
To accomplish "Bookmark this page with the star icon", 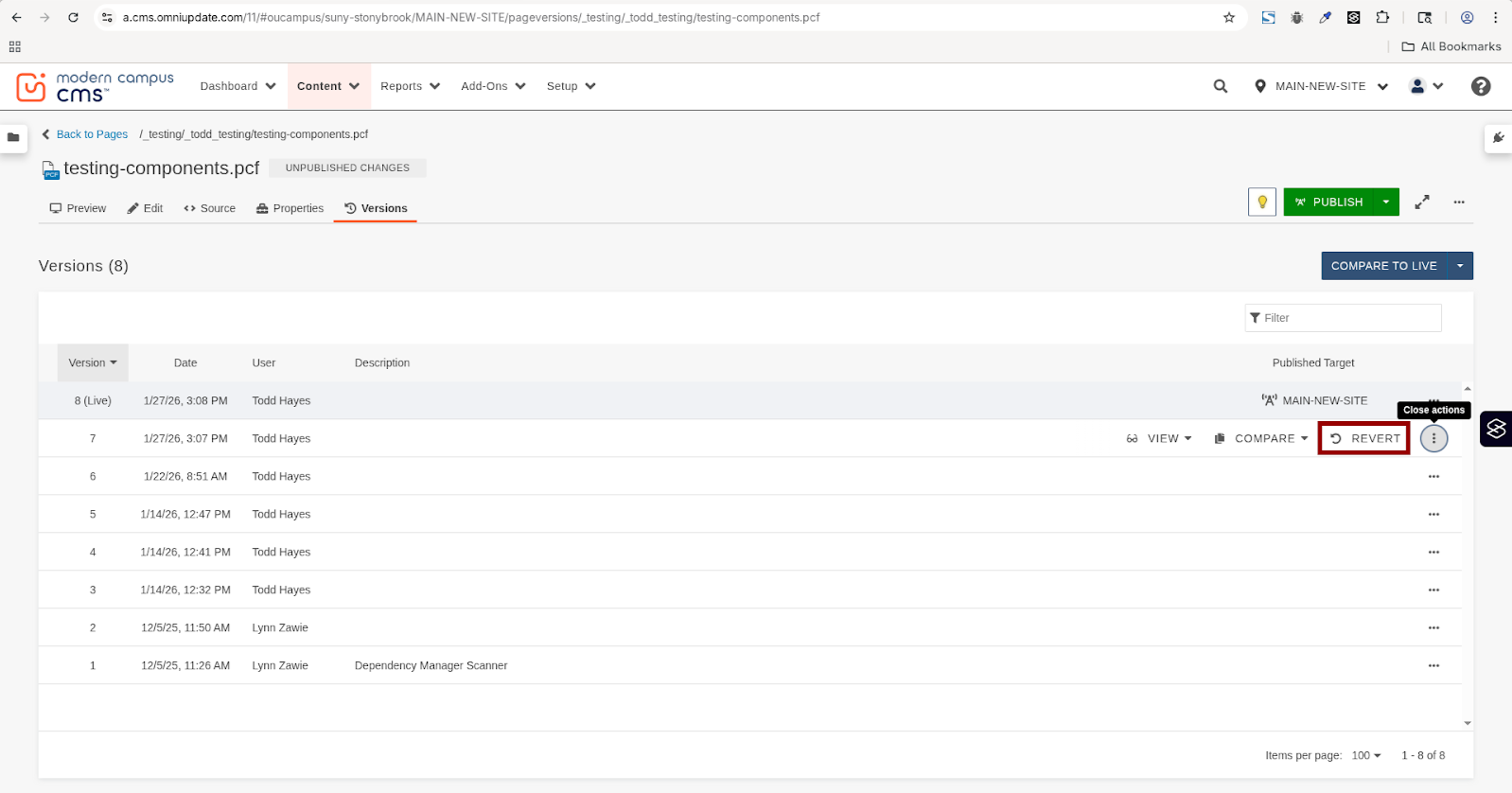I will [1229, 17].
